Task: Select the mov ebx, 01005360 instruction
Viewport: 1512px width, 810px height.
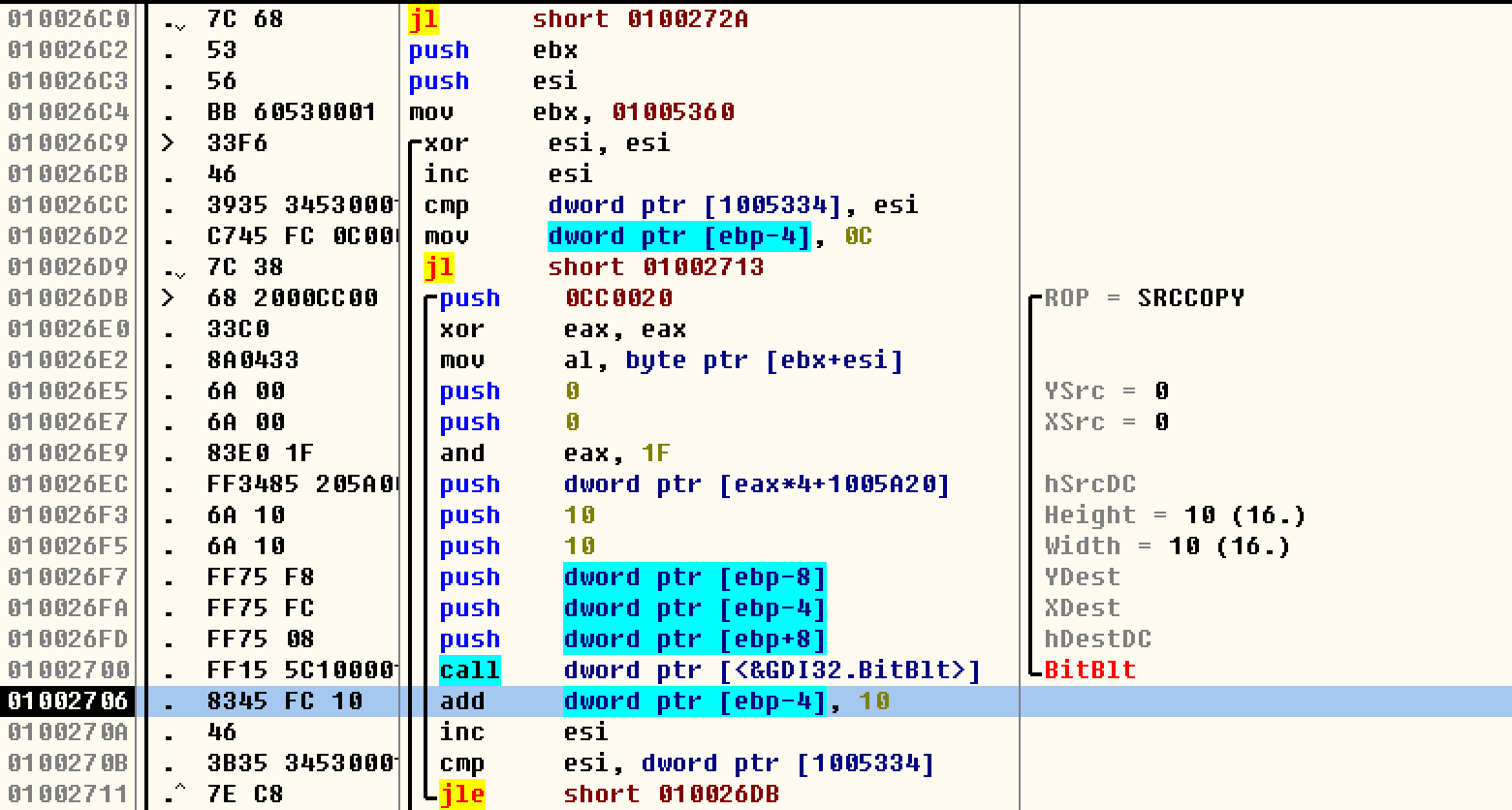Action: point(571,112)
